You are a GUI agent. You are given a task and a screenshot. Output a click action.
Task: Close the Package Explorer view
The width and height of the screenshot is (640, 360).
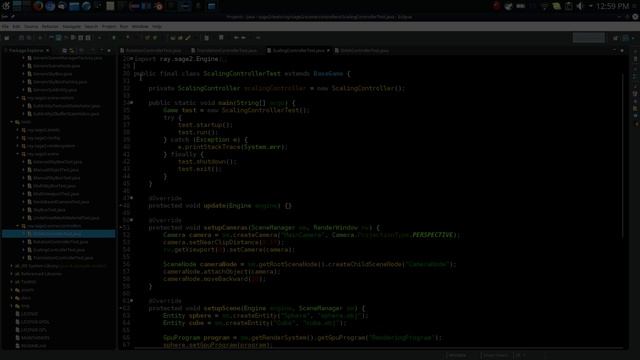[48, 51]
